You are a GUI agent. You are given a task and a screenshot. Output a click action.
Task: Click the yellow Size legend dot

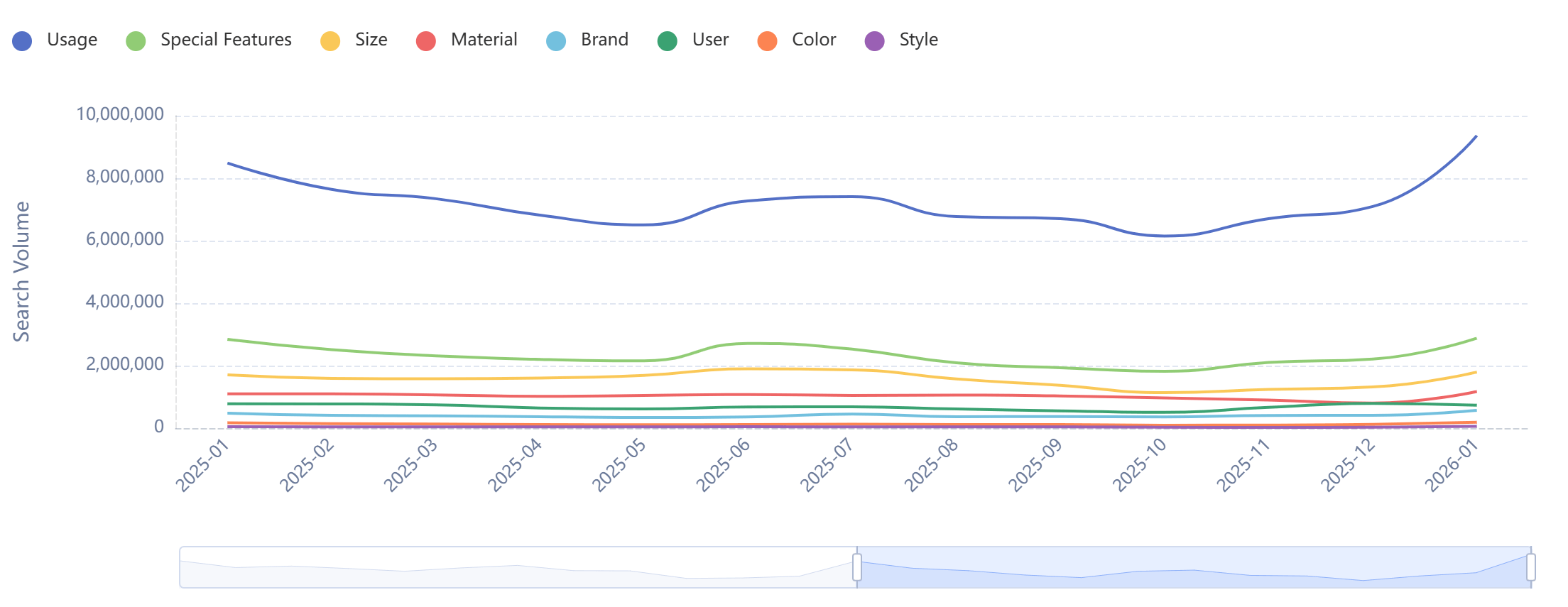click(330, 41)
